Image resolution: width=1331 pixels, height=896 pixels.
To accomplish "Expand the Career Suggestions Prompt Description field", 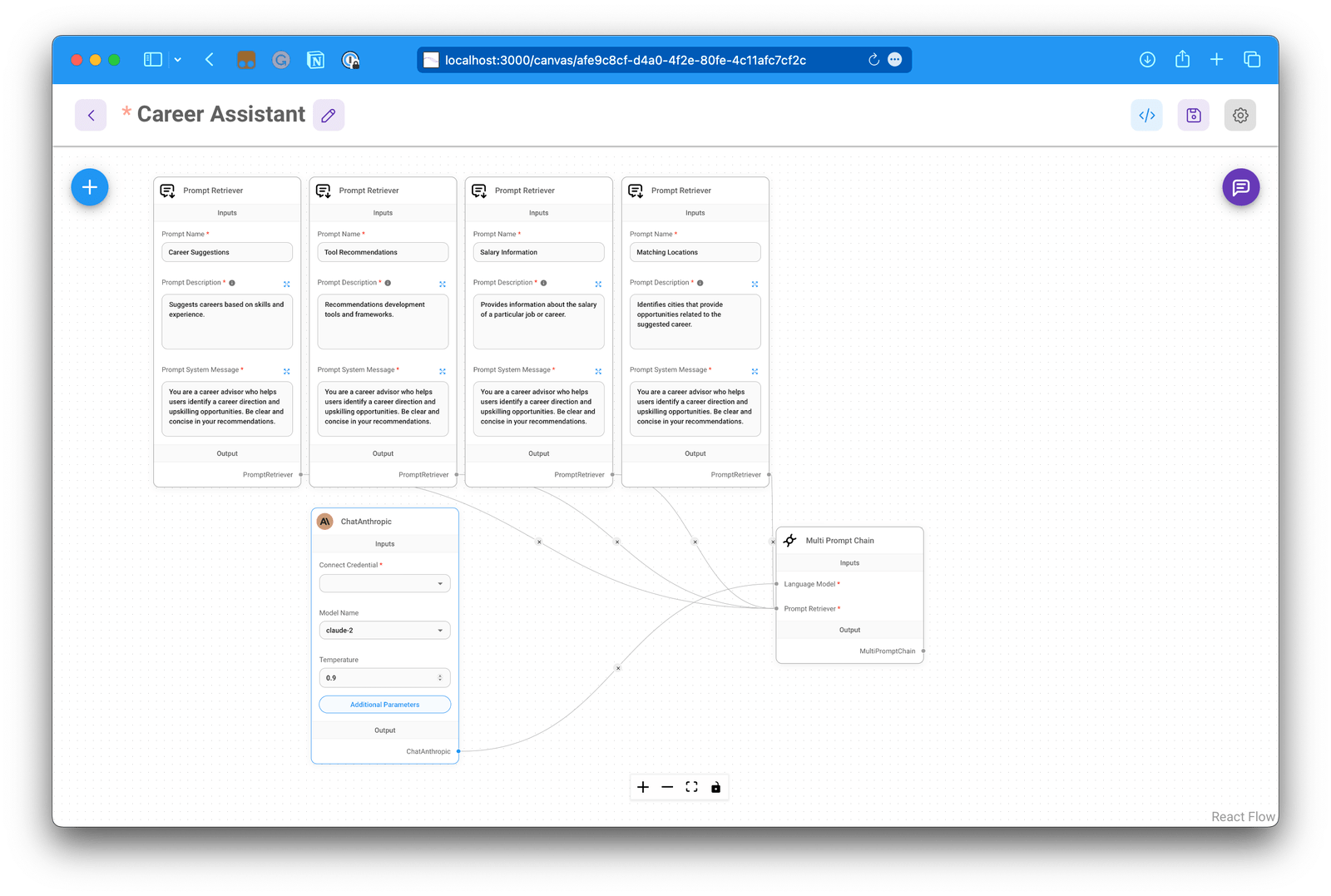I will tap(286, 283).
